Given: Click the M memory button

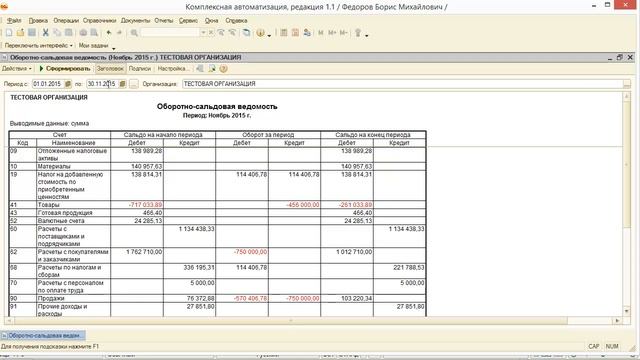Looking at the screenshot, I should coord(321,33).
